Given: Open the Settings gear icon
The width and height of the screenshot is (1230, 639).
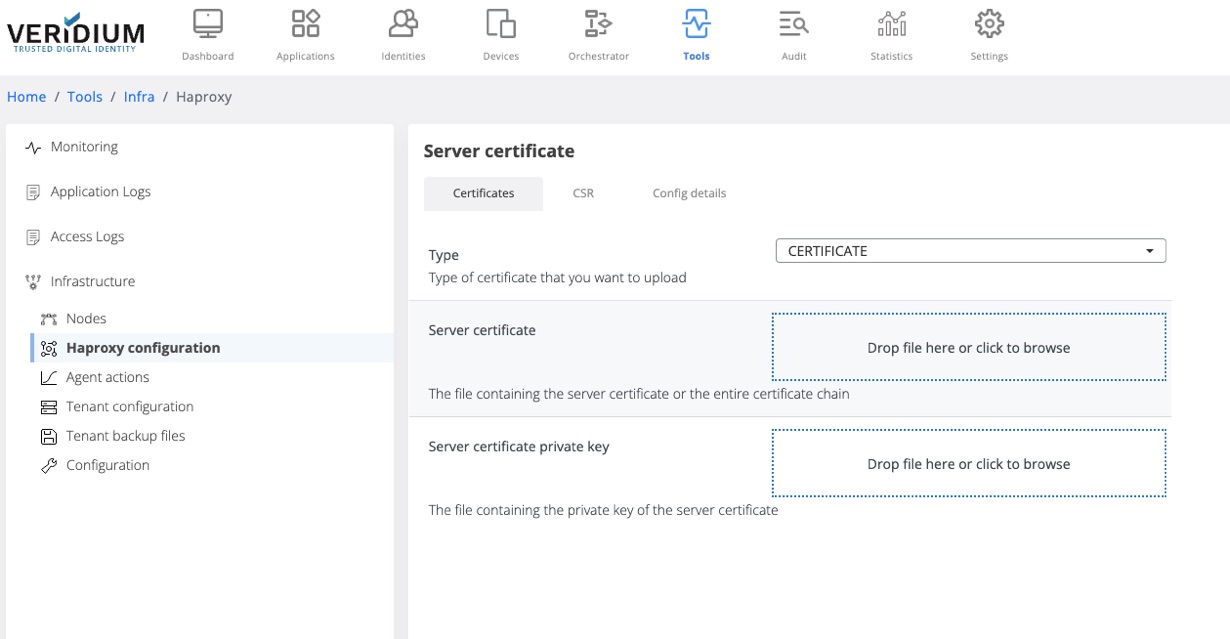Looking at the screenshot, I should tap(989, 24).
